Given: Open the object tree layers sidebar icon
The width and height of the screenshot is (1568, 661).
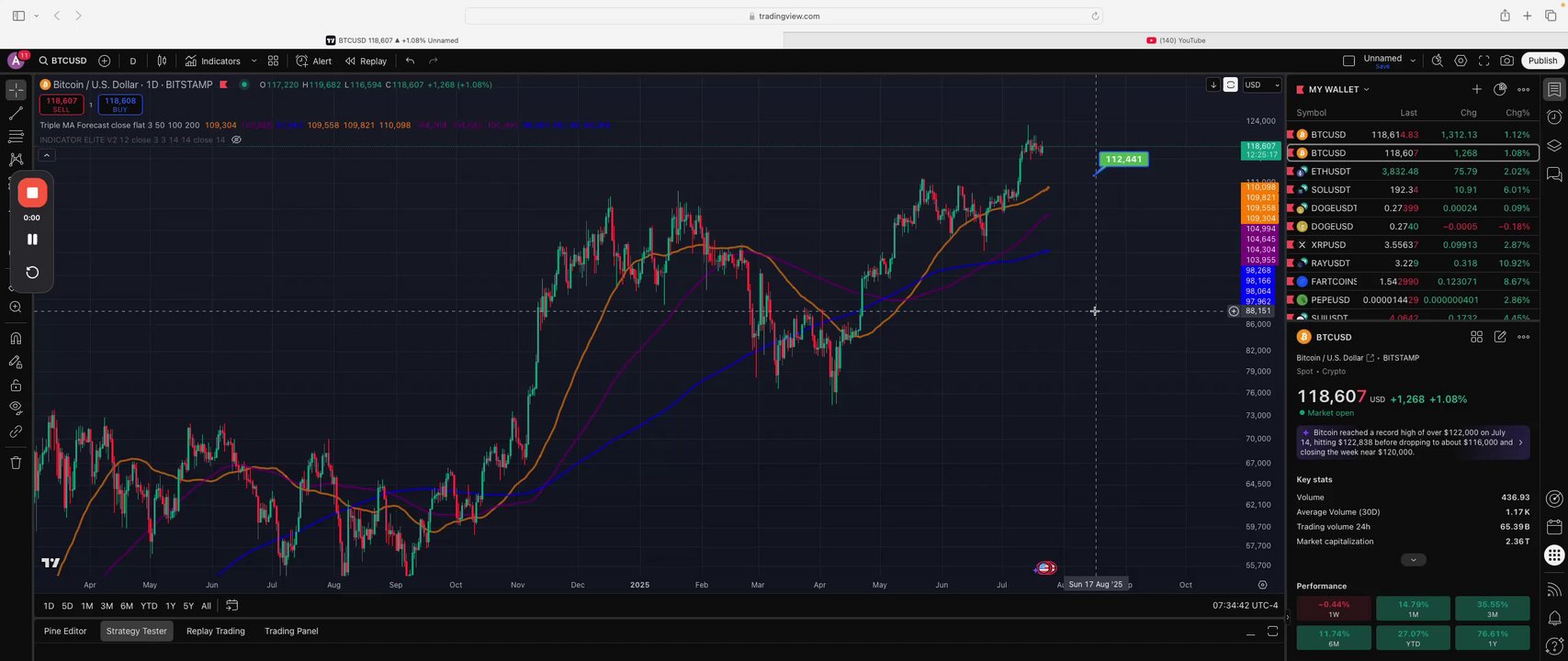Looking at the screenshot, I should point(1554,145).
